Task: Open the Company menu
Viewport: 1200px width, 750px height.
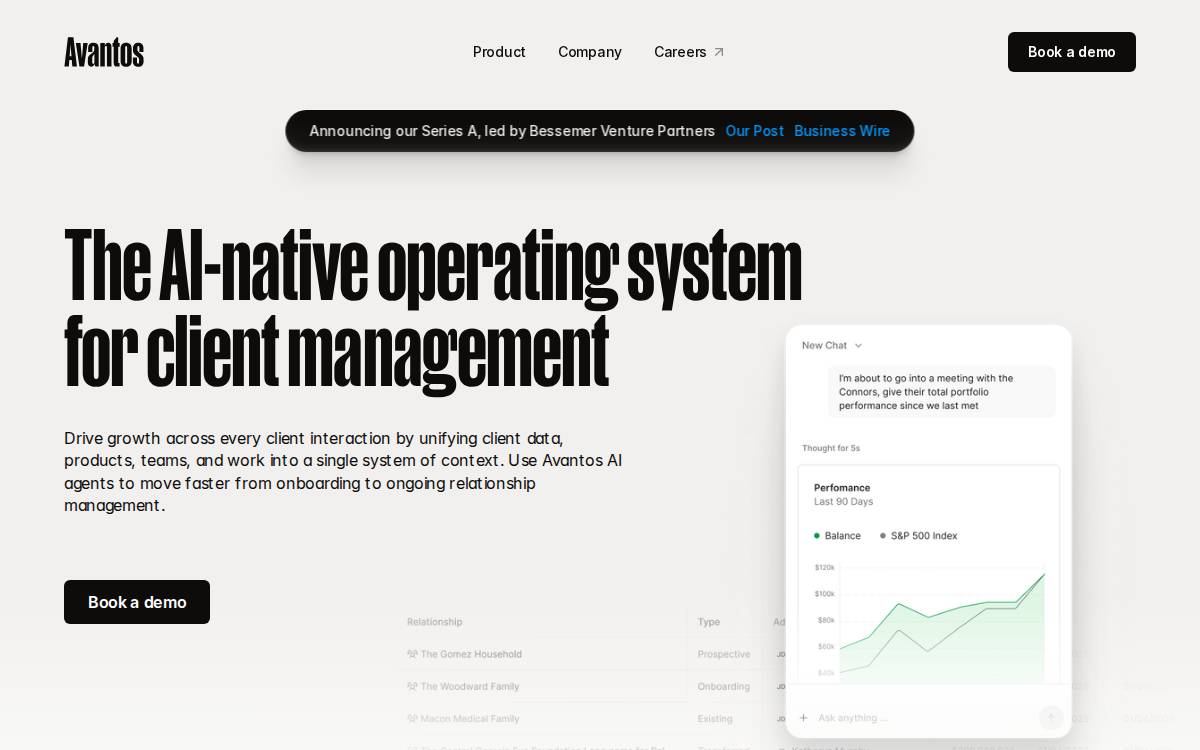Action: coord(590,52)
